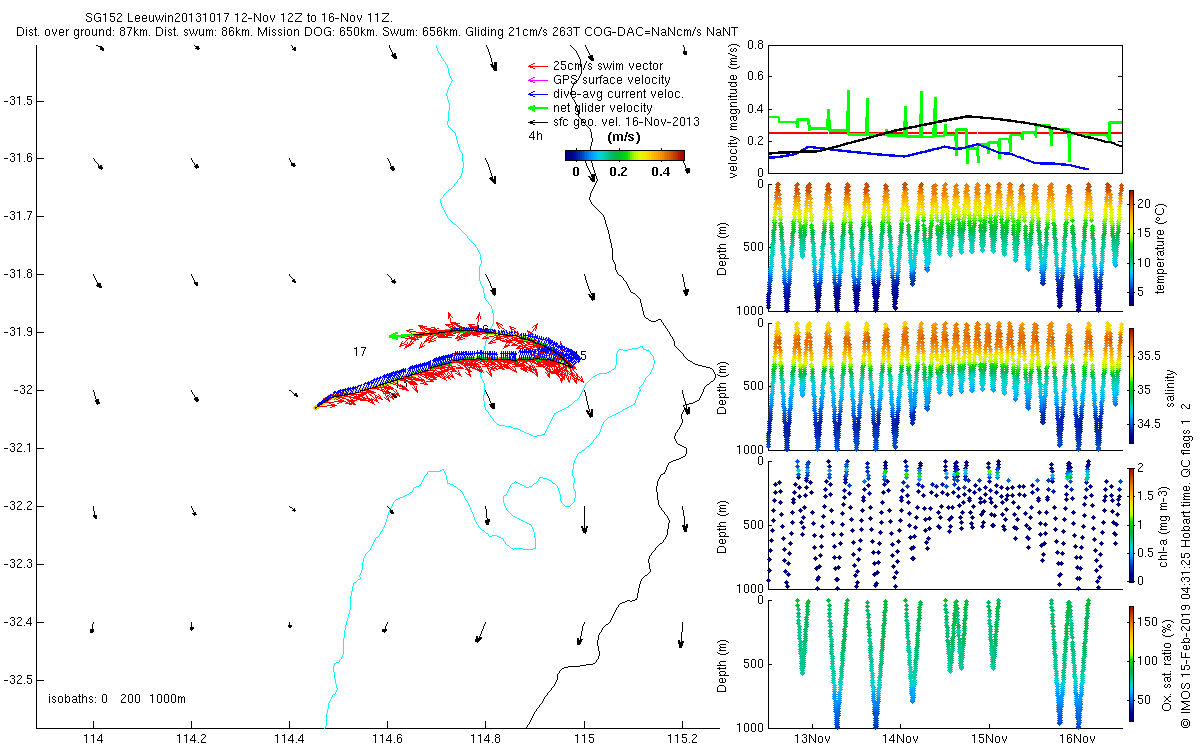Click longitude tick label '114.2'

point(191,739)
